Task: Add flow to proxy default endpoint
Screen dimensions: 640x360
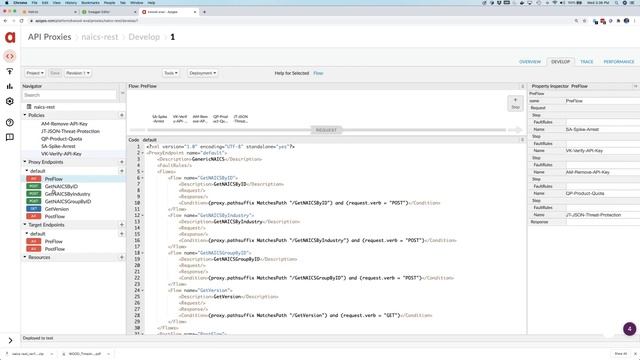Action: click(x=122, y=171)
